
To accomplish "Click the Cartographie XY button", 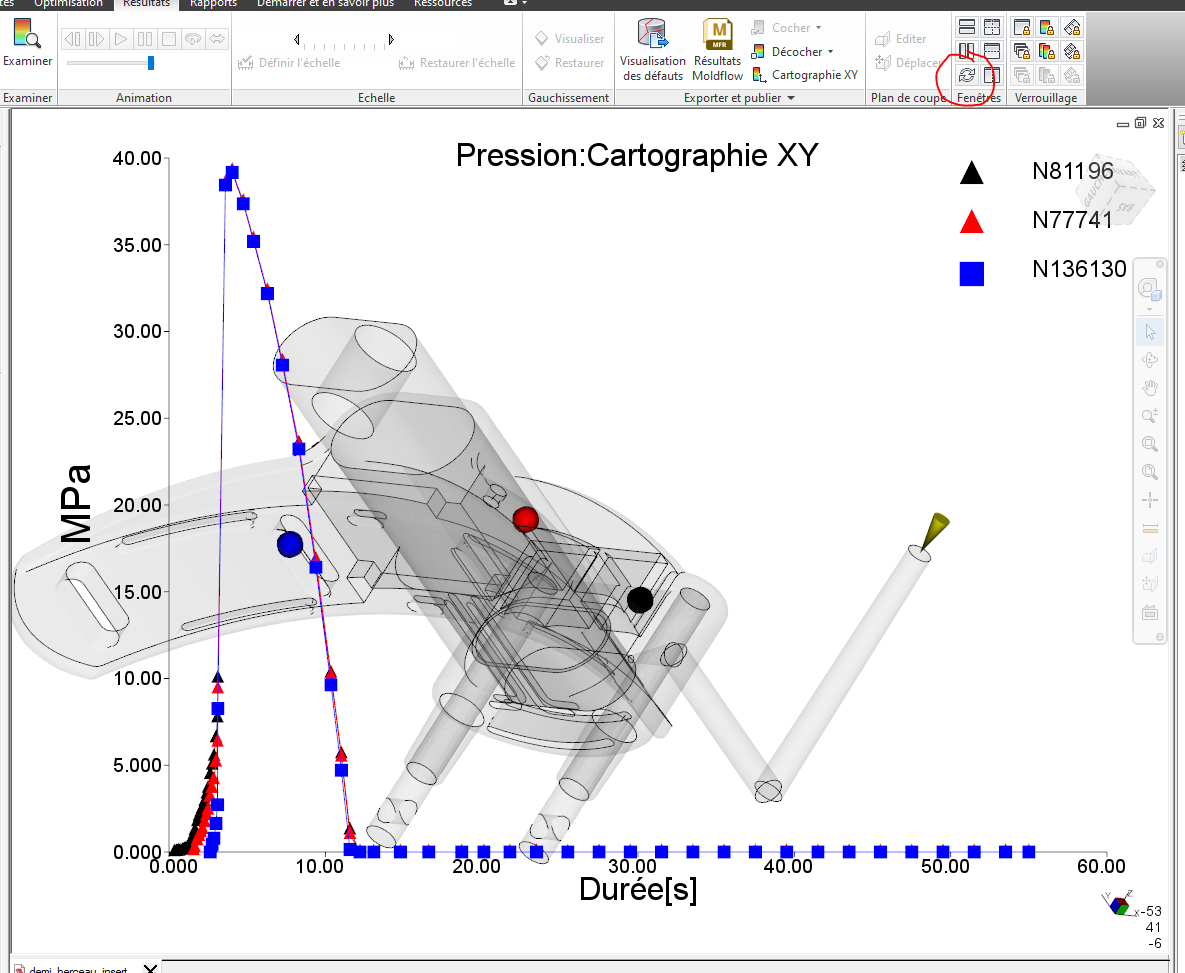I will pos(805,75).
